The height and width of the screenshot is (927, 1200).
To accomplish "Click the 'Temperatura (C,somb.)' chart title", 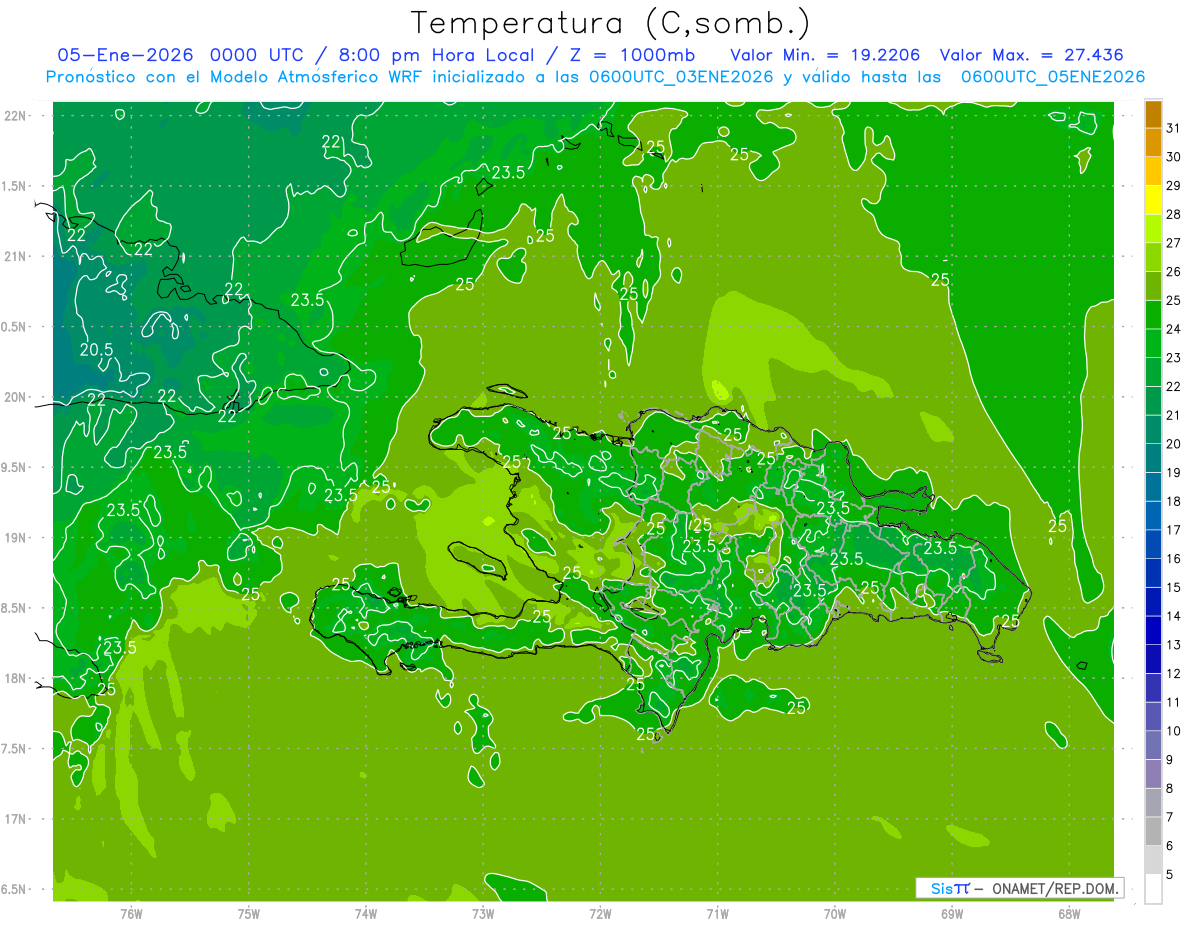I will 611,23.
